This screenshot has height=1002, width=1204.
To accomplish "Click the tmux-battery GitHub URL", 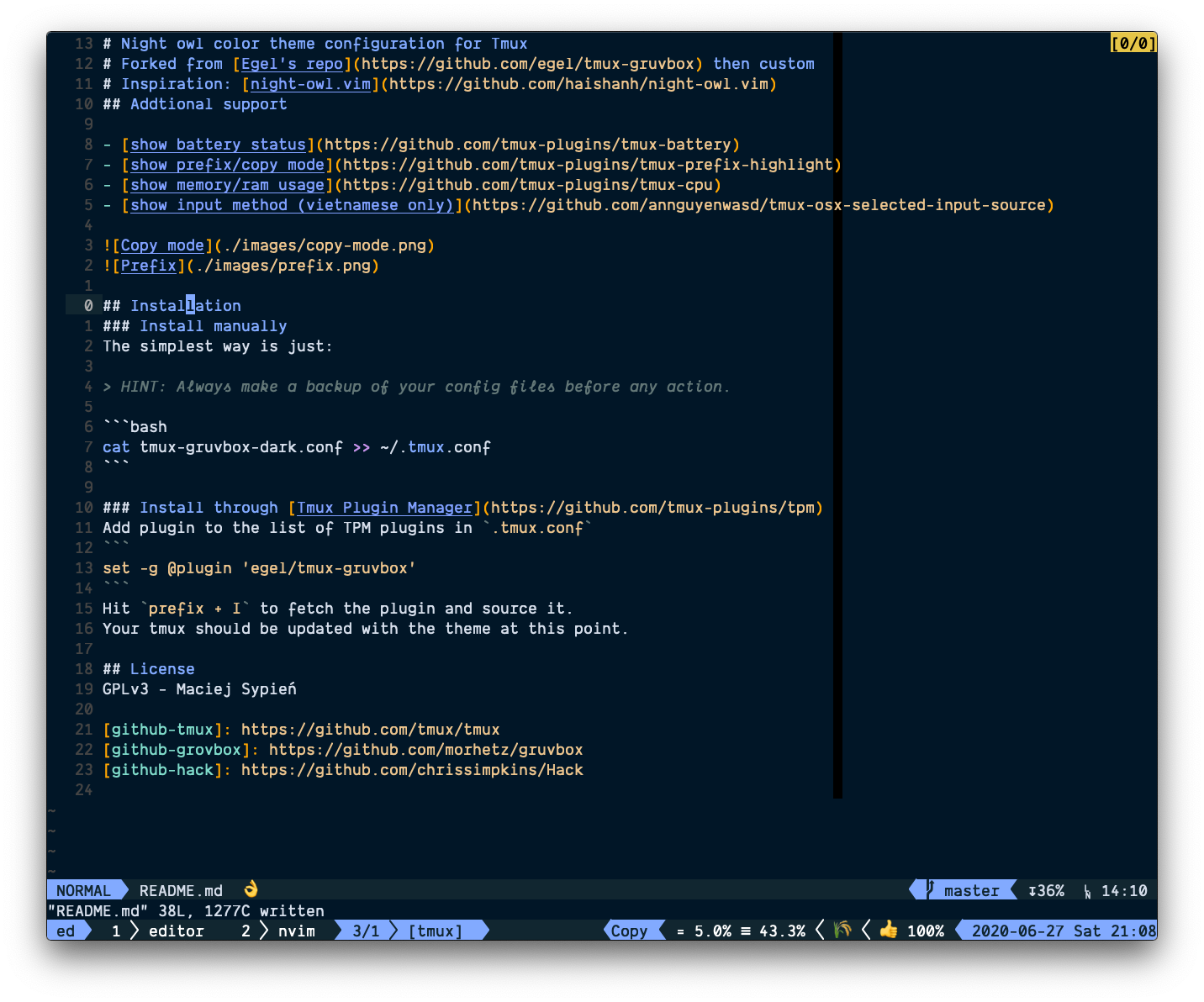I will pyautogui.click(x=528, y=145).
